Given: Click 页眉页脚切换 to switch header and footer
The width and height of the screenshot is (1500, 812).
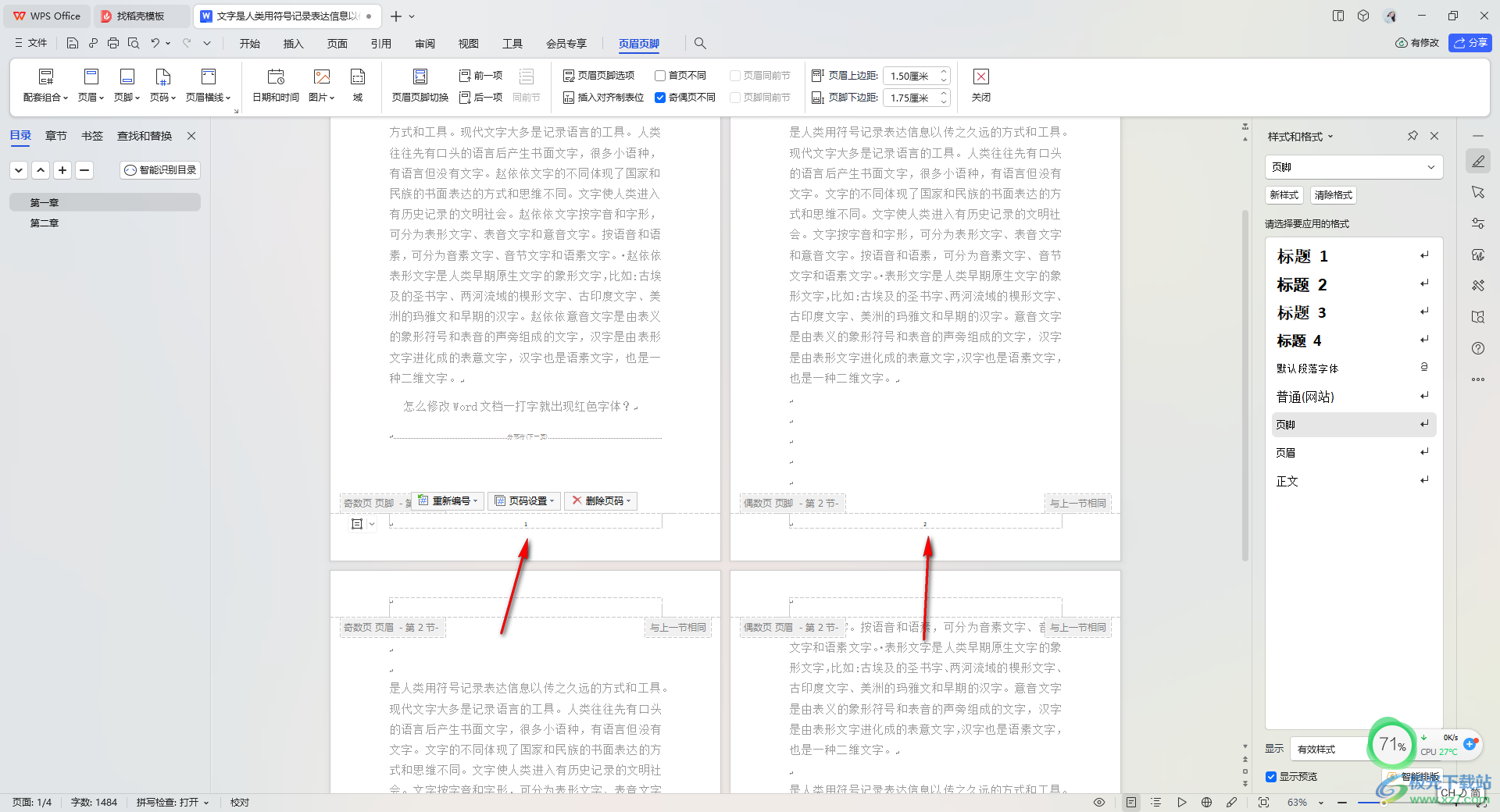Looking at the screenshot, I should (420, 86).
